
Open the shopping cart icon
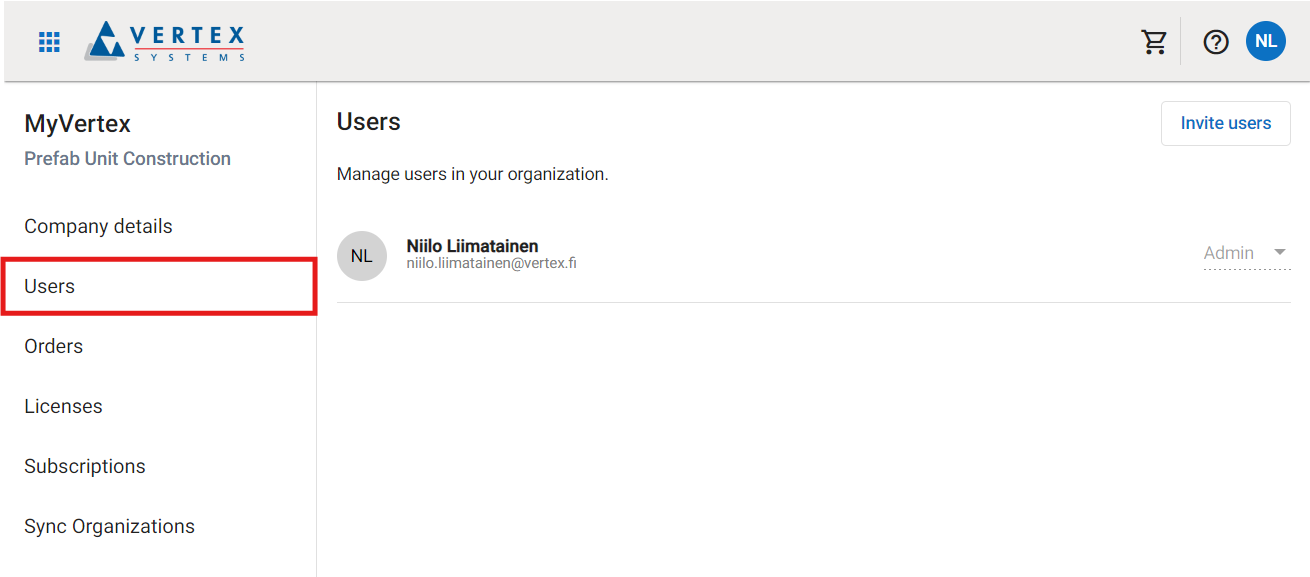1155,42
